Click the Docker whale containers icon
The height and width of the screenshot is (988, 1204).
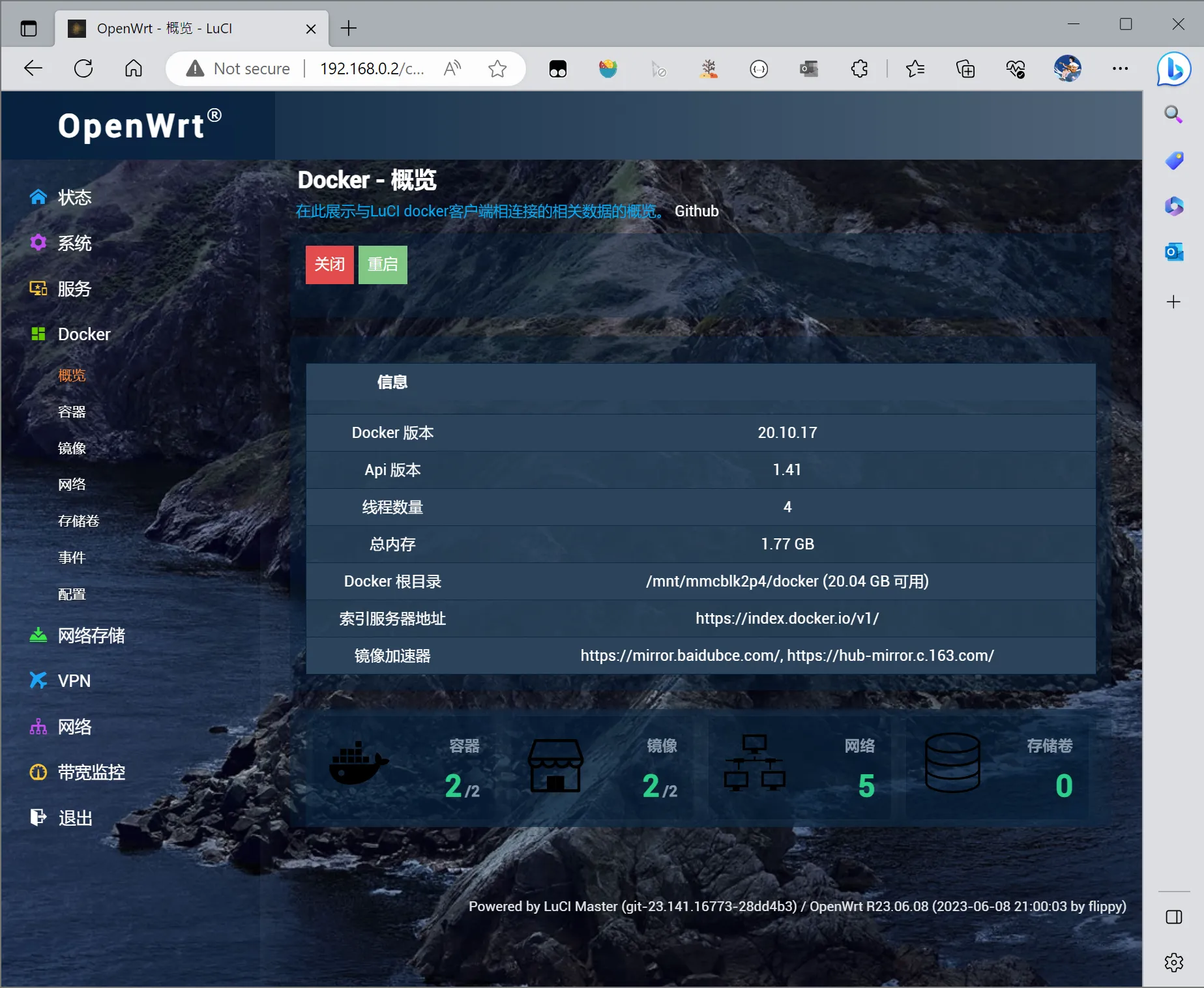click(359, 763)
